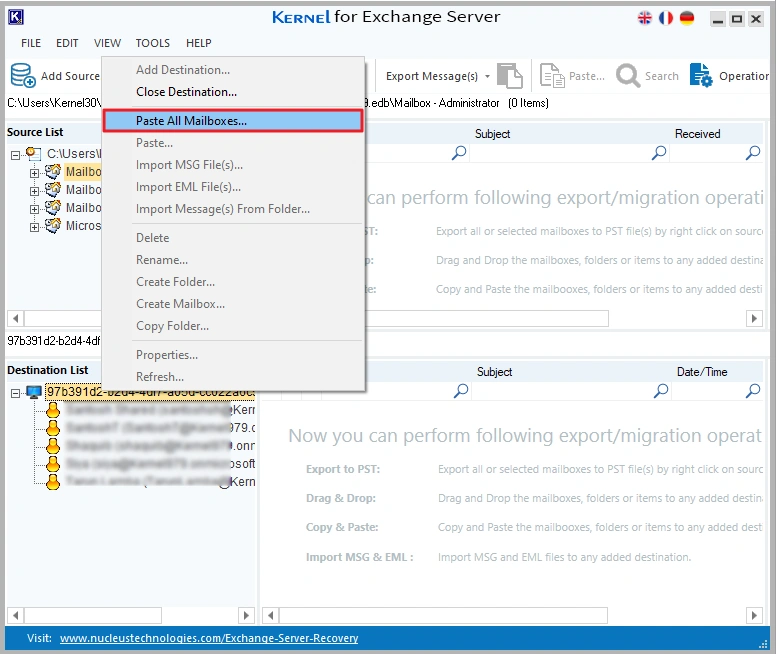Select Refresh in context menu
Image resolution: width=776 pixels, height=654 pixels.
233,377
